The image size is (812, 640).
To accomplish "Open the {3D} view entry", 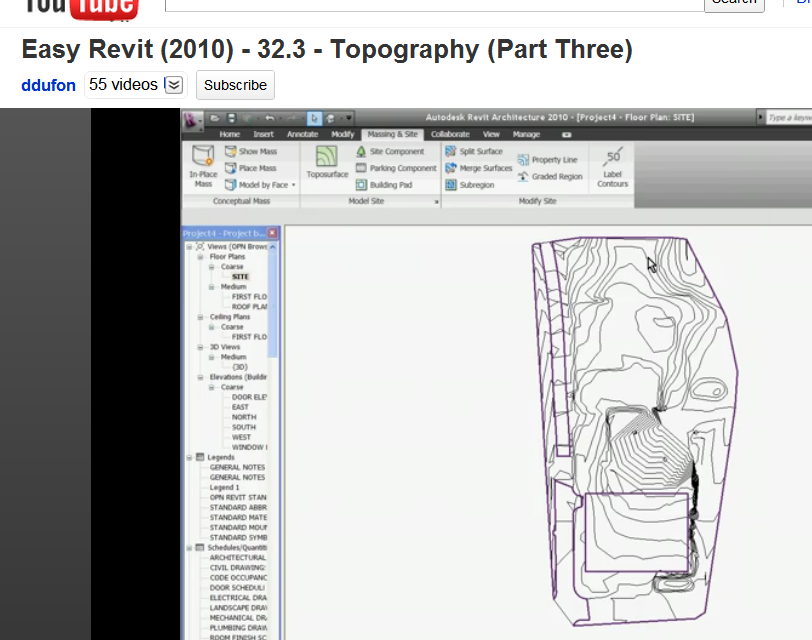I will pos(240,367).
